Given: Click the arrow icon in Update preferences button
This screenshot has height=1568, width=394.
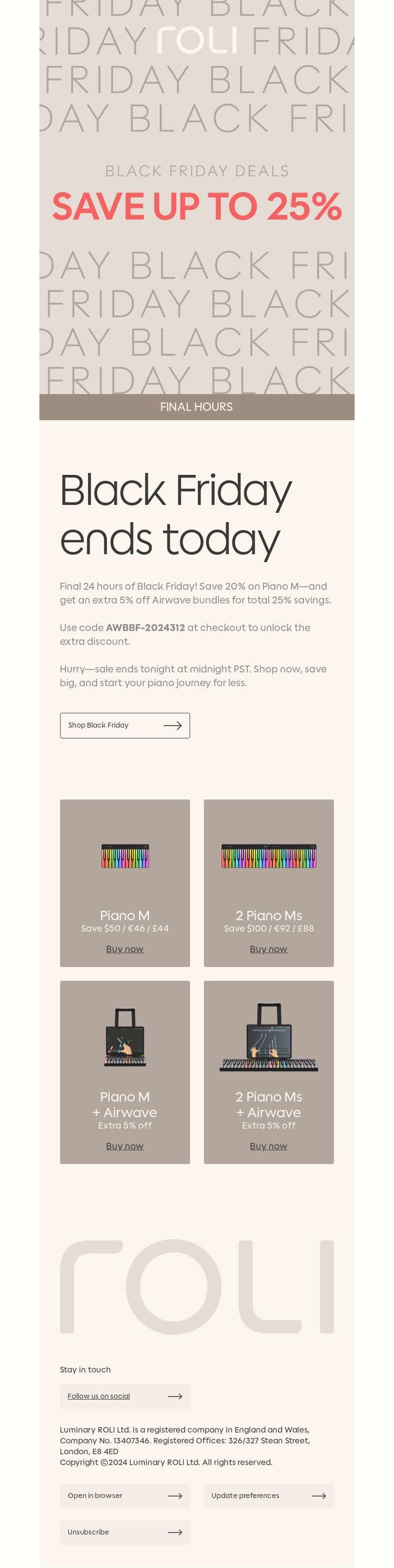Looking at the screenshot, I should pyautogui.click(x=319, y=1496).
